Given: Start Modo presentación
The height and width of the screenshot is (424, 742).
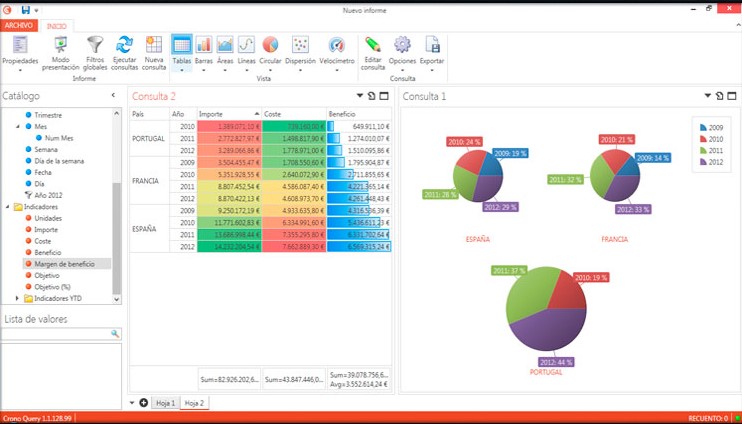Looking at the screenshot, I should click(x=60, y=53).
